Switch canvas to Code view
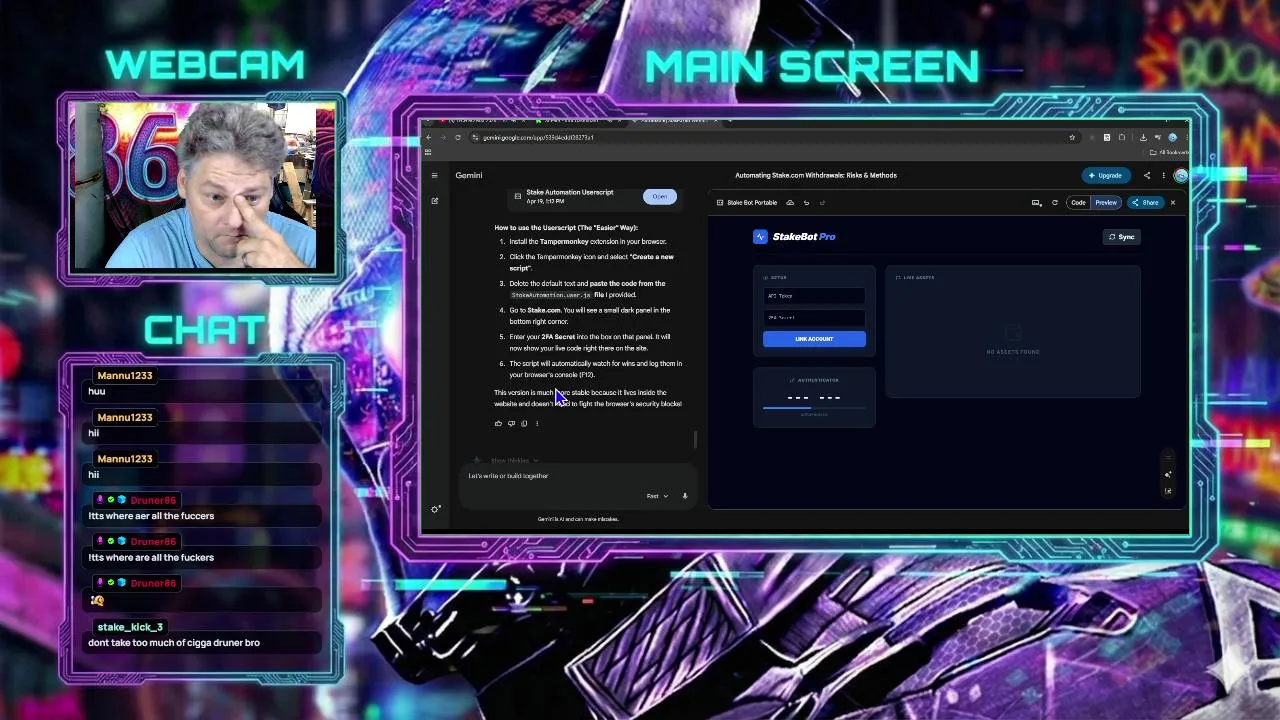The height and width of the screenshot is (720, 1280). point(1078,202)
